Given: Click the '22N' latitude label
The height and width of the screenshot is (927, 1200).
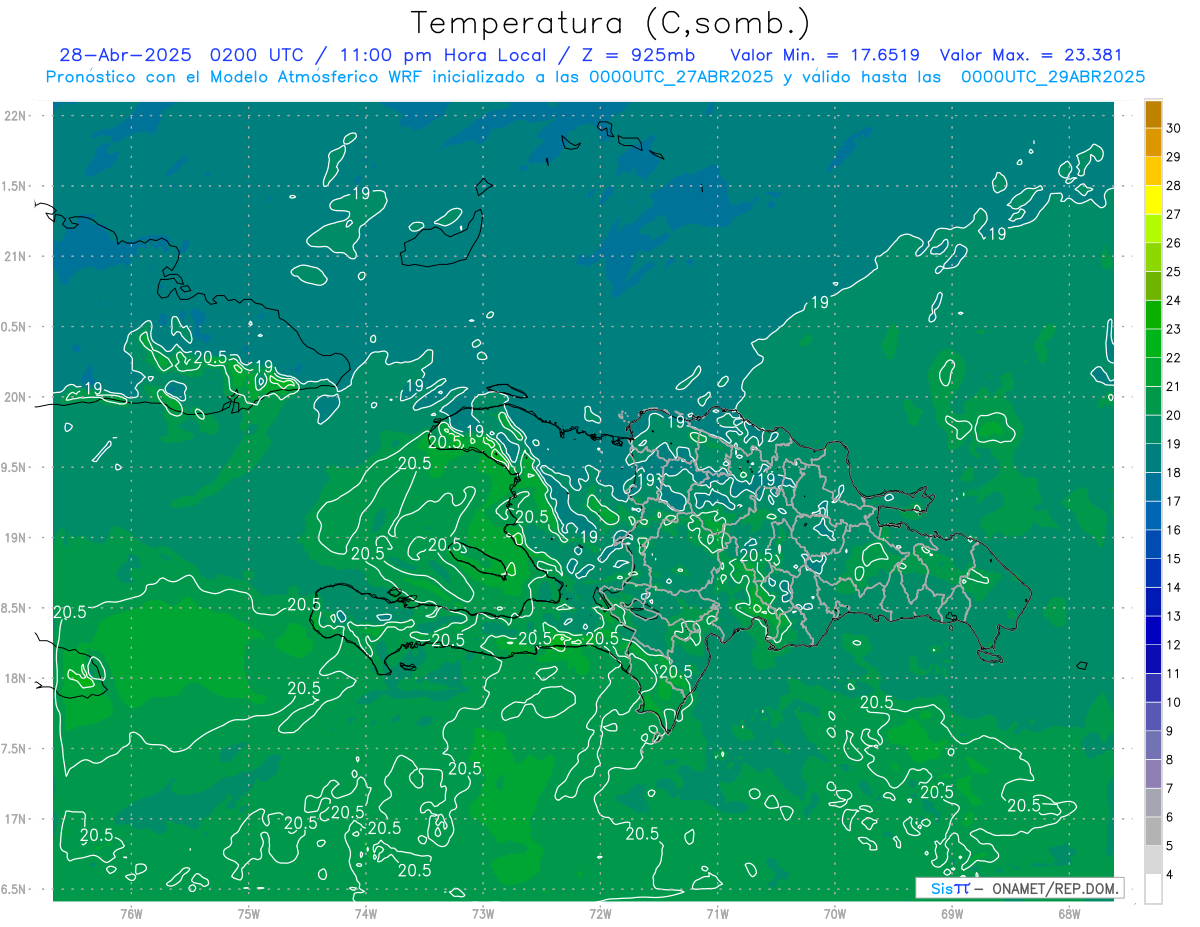Looking at the screenshot, I should 17,116.
